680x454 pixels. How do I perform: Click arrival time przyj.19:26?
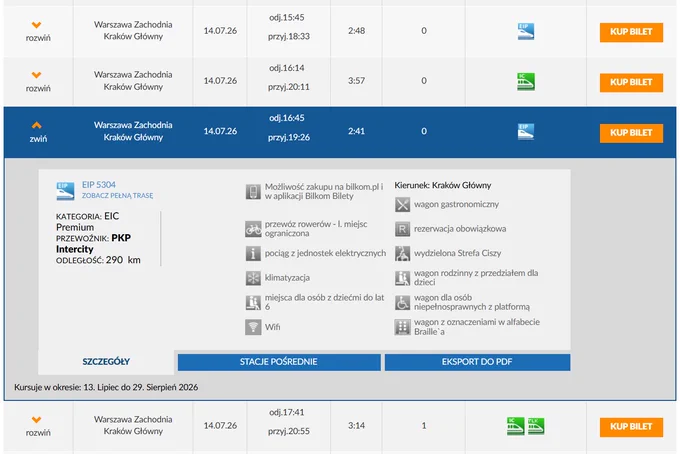tap(289, 137)
